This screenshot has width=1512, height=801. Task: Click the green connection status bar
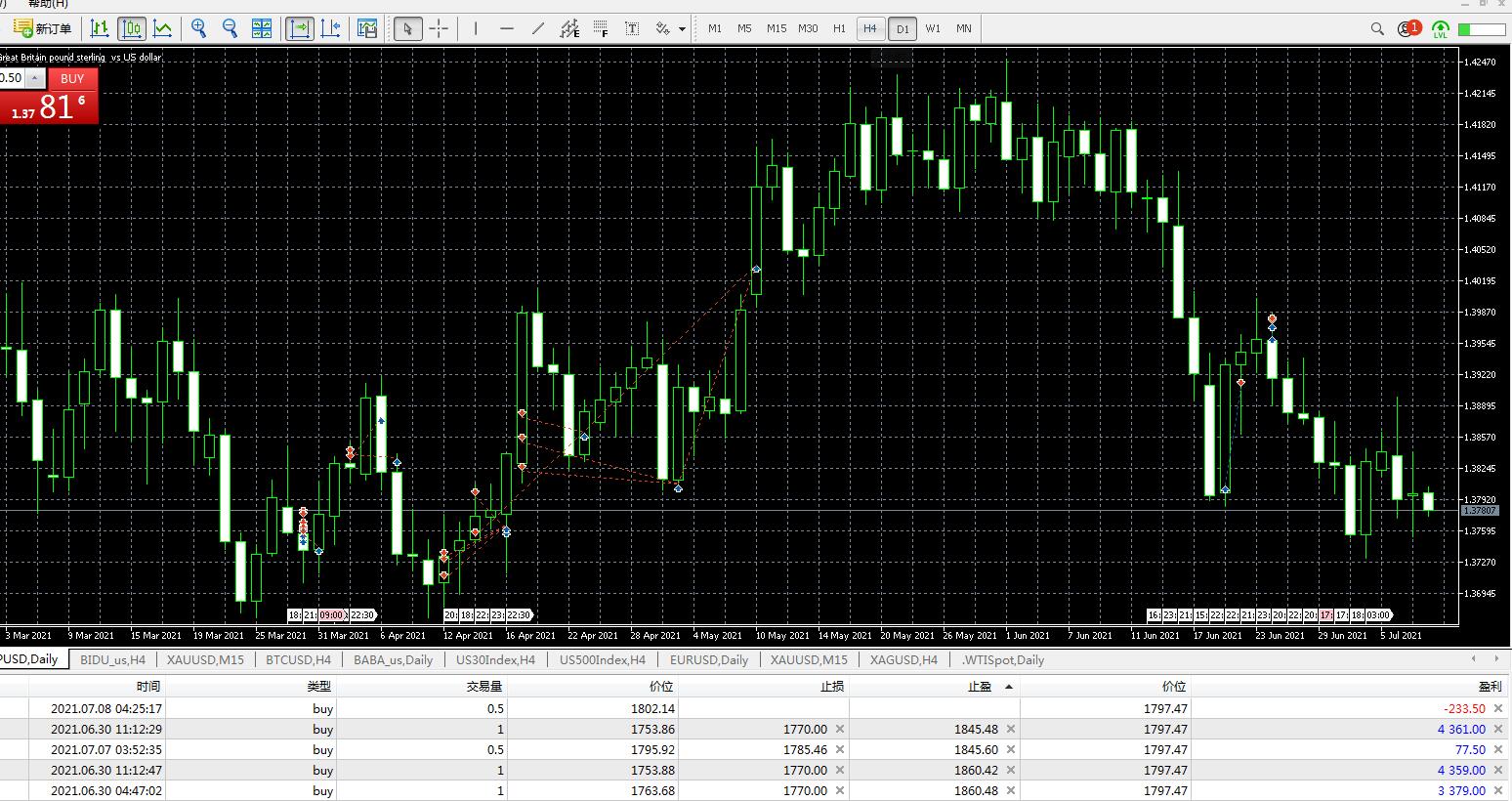[x=1482, y=29]
